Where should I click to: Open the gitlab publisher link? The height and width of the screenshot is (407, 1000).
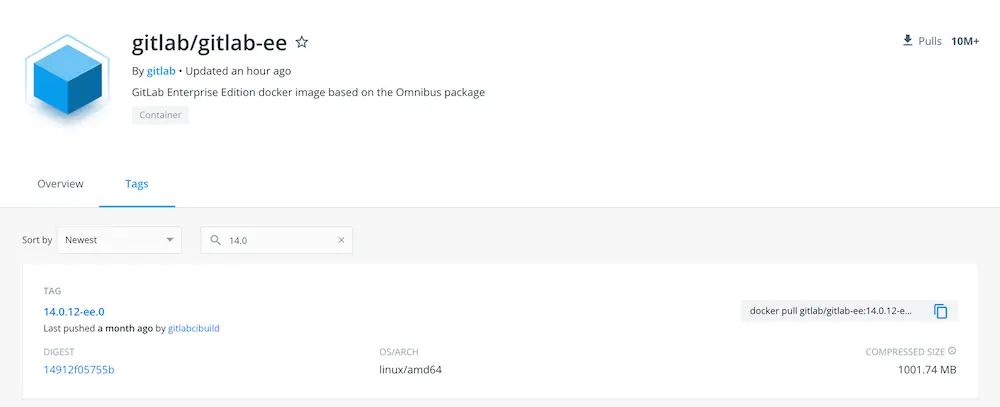pyautogui.click(x=161, y=71)
